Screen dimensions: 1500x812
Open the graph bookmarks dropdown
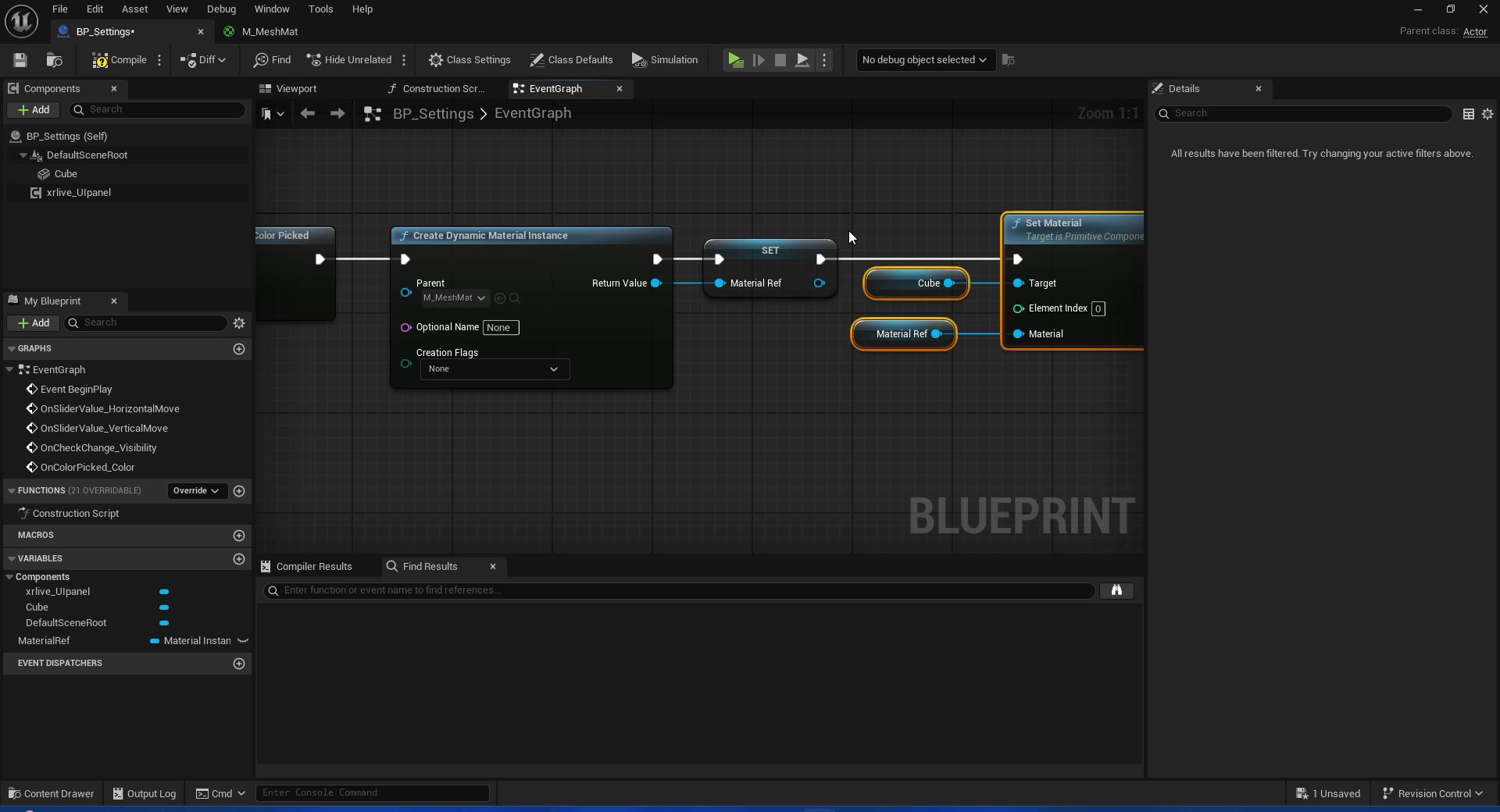click(273, 114)
